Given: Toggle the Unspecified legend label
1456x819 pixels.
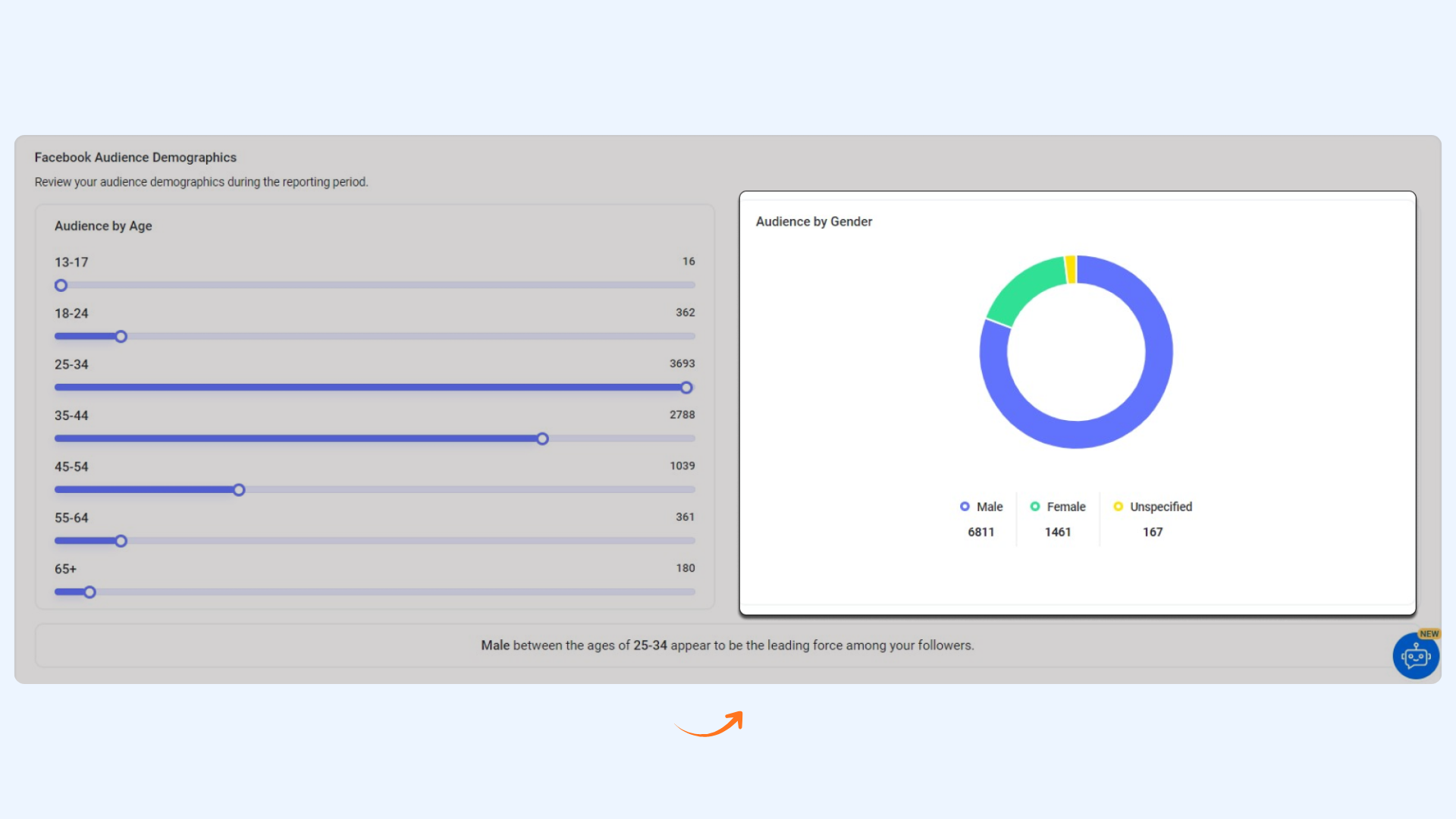Looking at the screenshot, I should click(x=1160, y=507).
